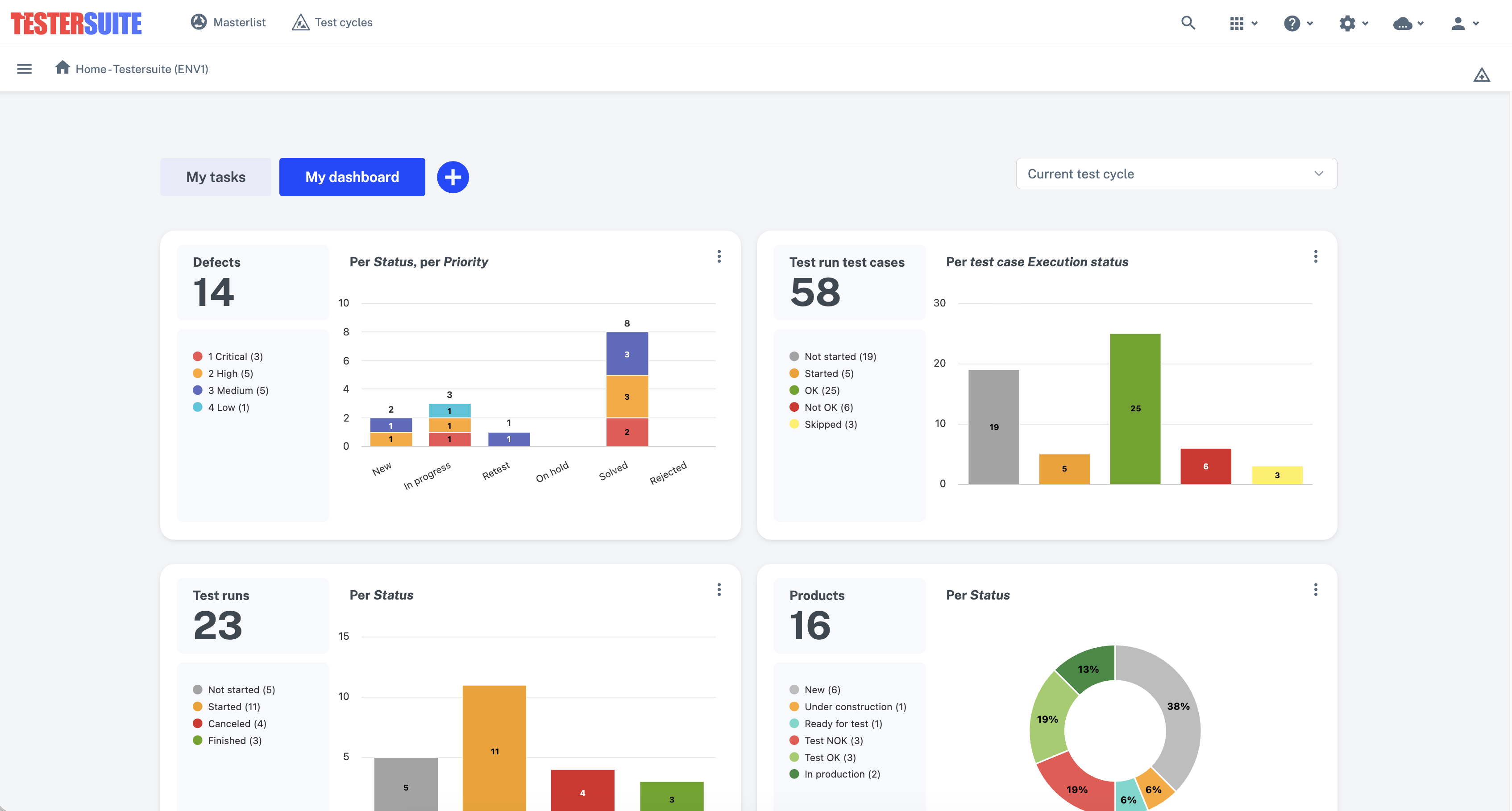
Task: Click the green Finished test runs bar 3
Action: click(672, 796)
